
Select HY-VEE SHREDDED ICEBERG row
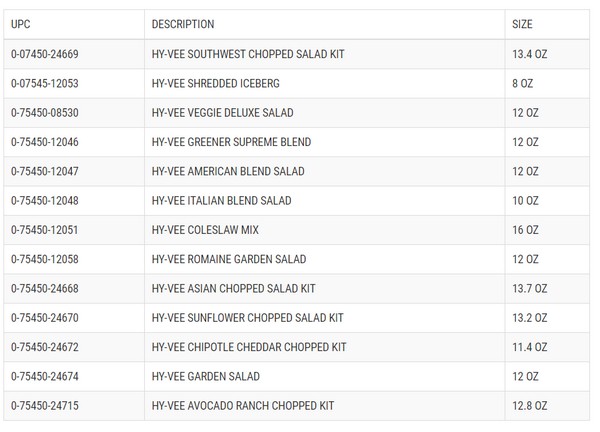click(215, 83)
